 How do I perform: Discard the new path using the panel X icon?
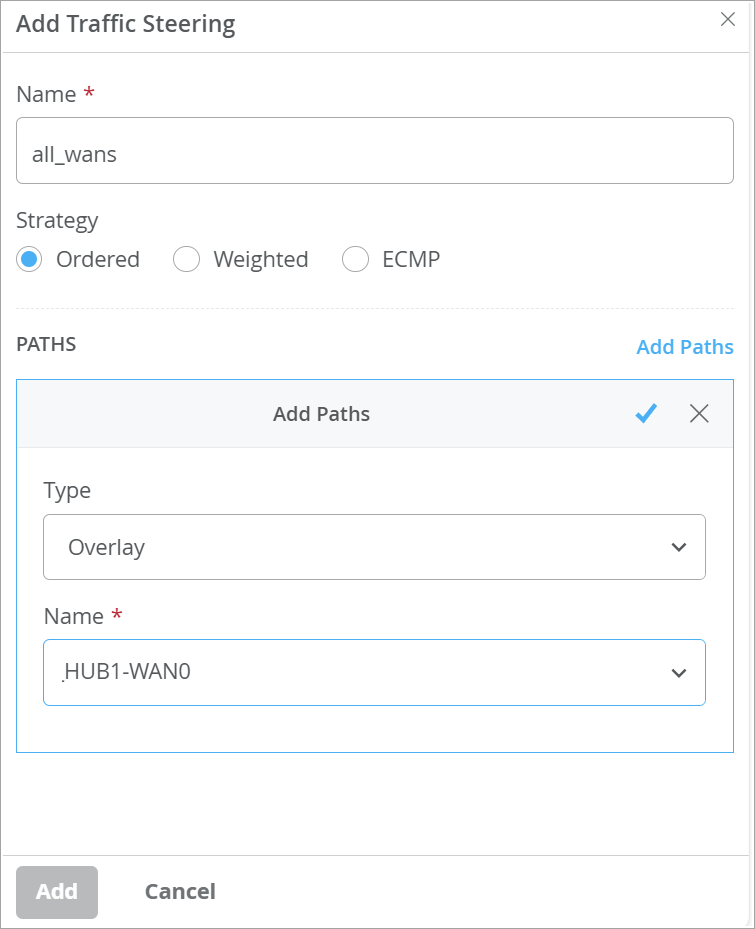coord(699,414)
